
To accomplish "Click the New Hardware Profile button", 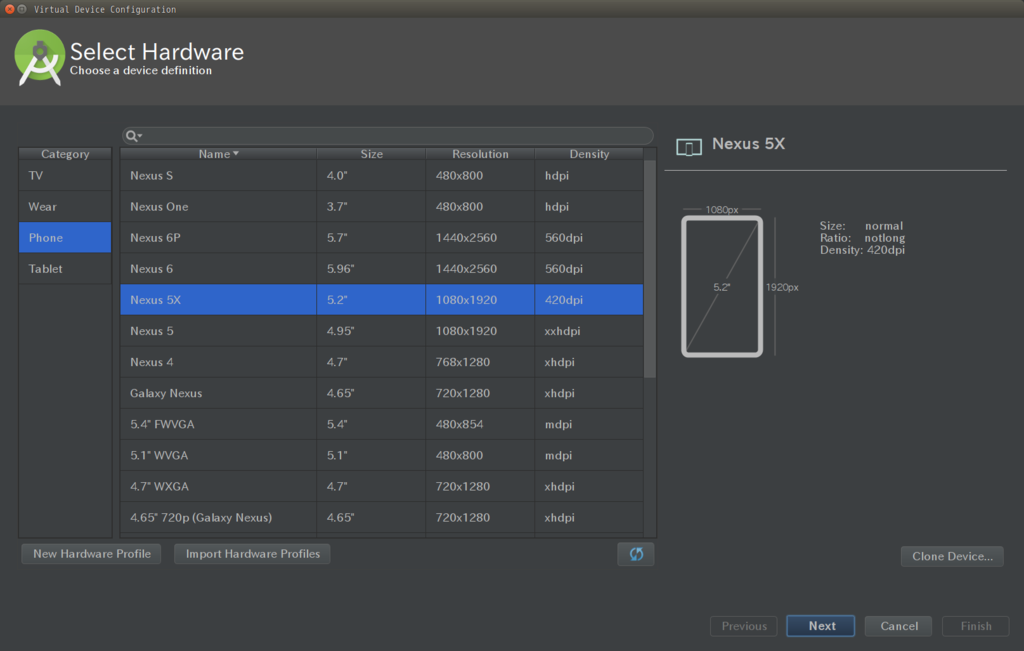I will [x=91, y=554].
